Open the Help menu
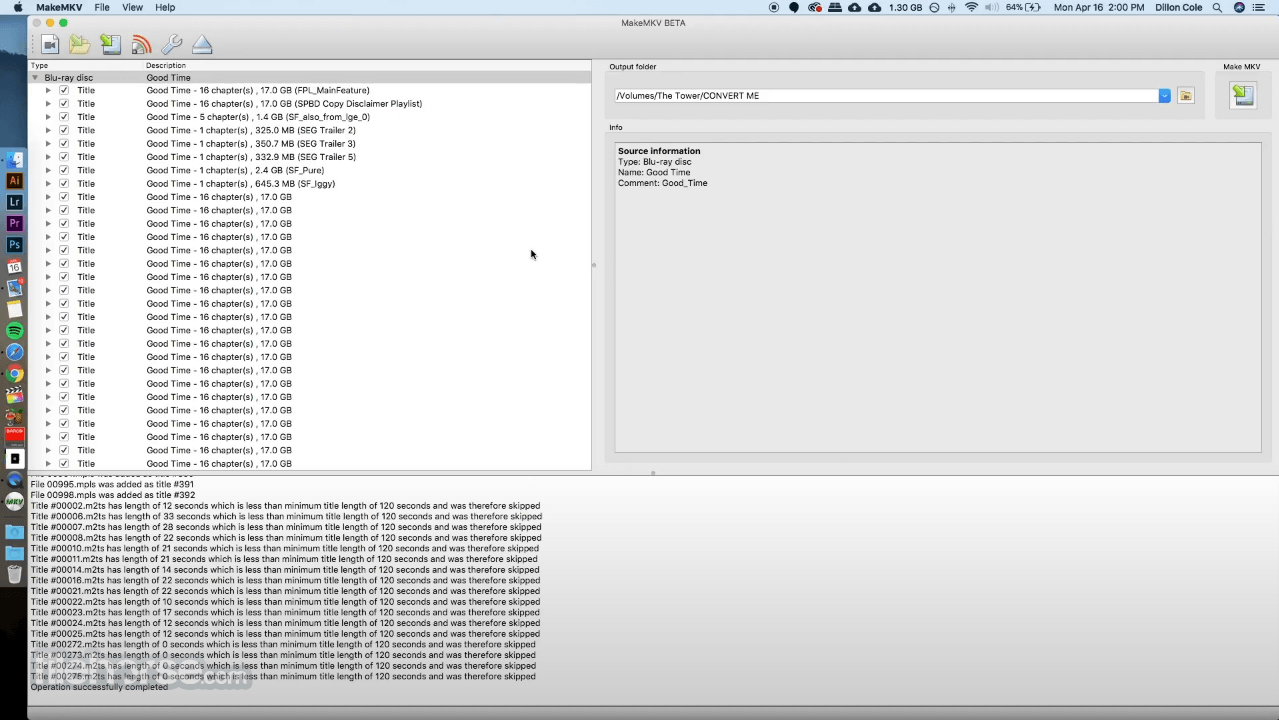Viewport: 1279px width, 720px height. (x=165, y=7)
